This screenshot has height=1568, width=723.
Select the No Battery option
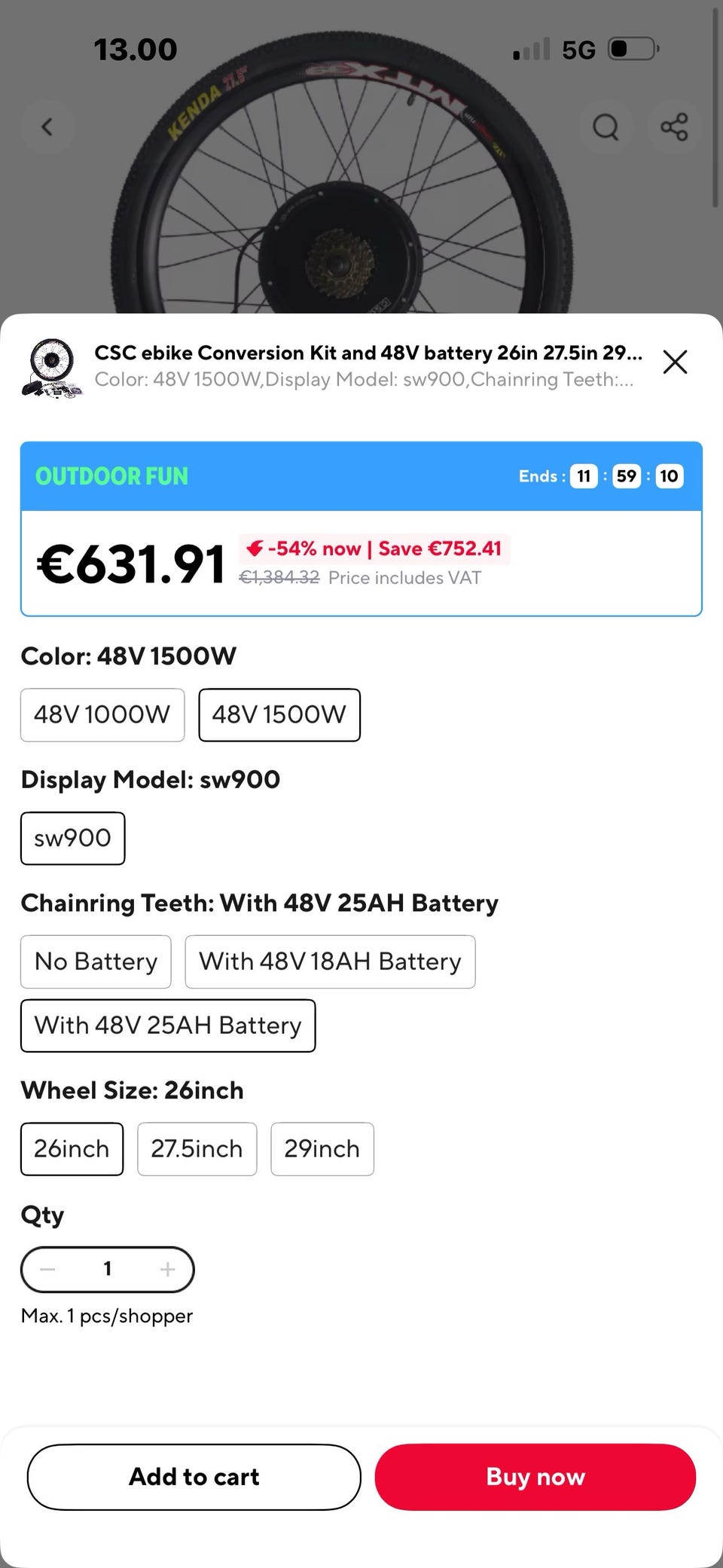point(96,961)
